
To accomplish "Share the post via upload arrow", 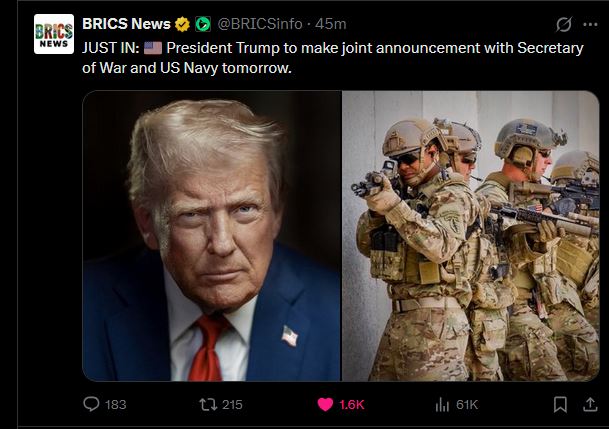I will (x=590, y=405).
